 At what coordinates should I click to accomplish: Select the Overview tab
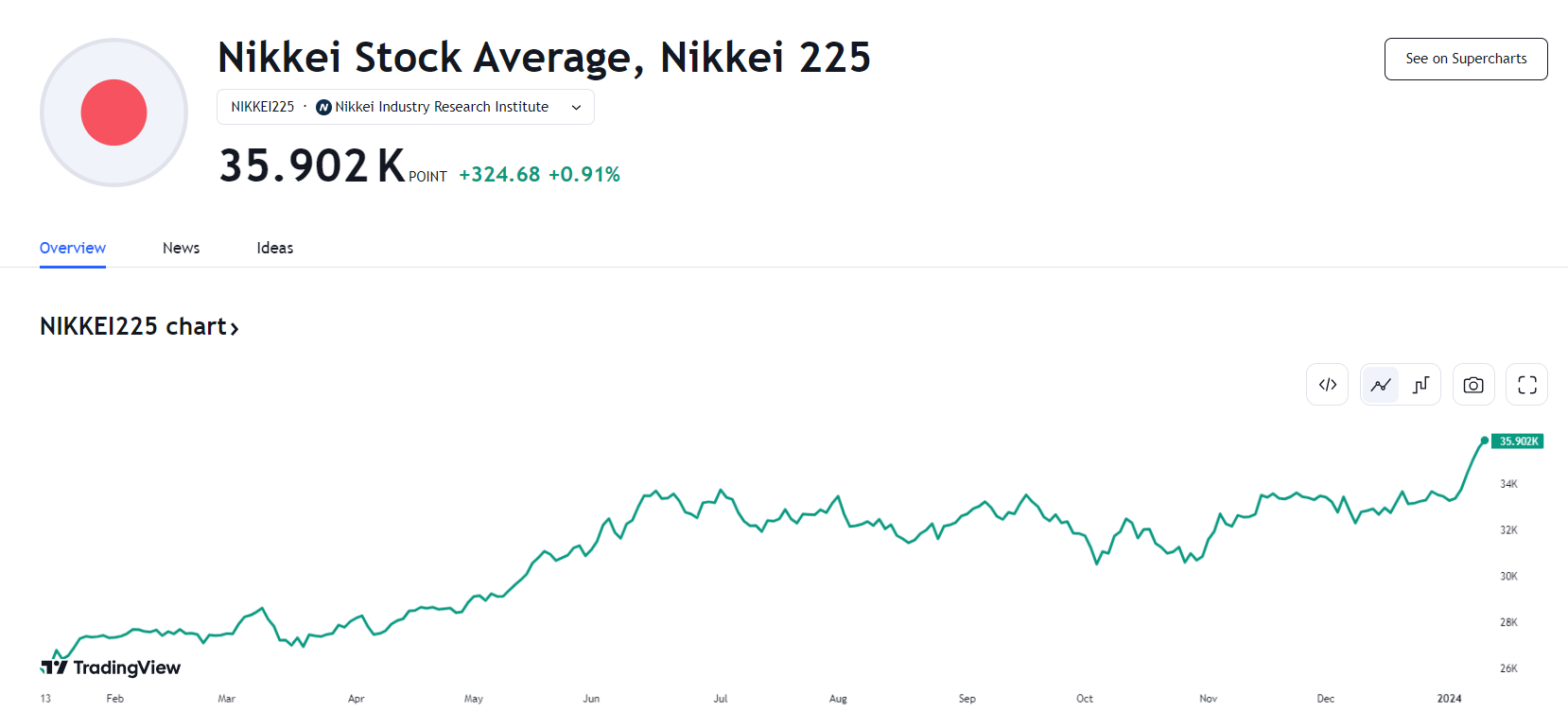73,248
